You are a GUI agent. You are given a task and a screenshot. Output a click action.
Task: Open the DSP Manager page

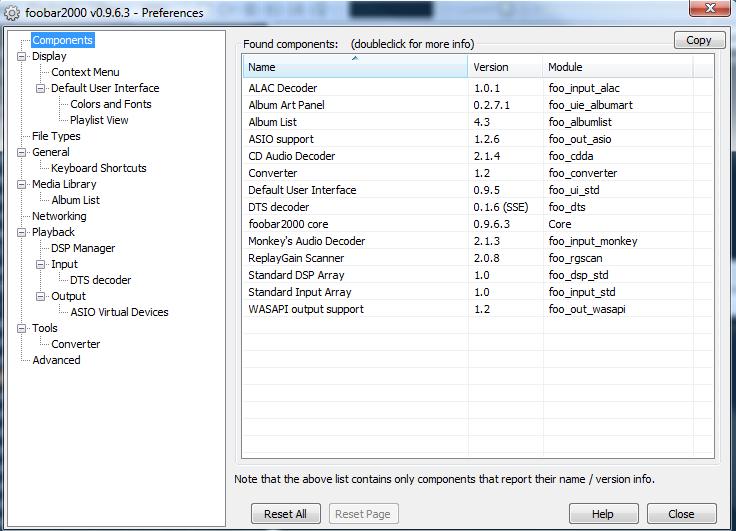pos(83,248)
